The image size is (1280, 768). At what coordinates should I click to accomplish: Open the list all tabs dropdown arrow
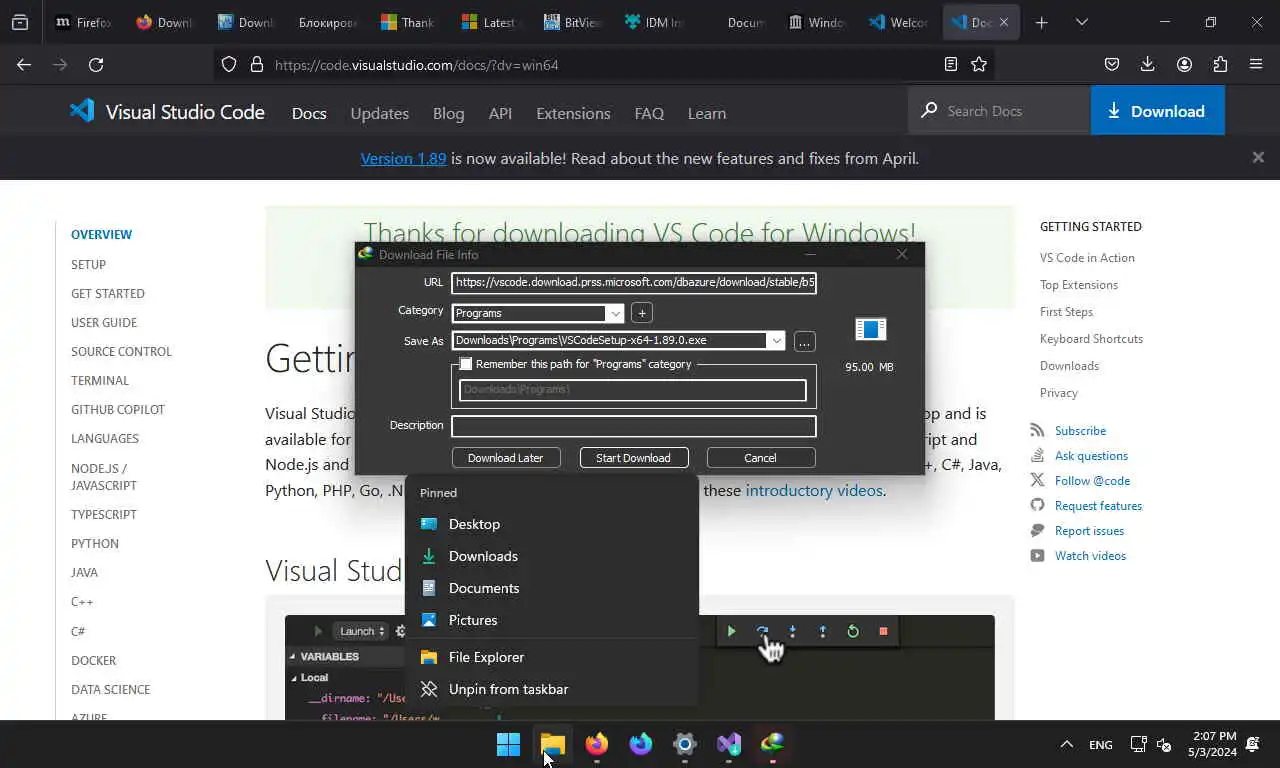(1081, 22)
